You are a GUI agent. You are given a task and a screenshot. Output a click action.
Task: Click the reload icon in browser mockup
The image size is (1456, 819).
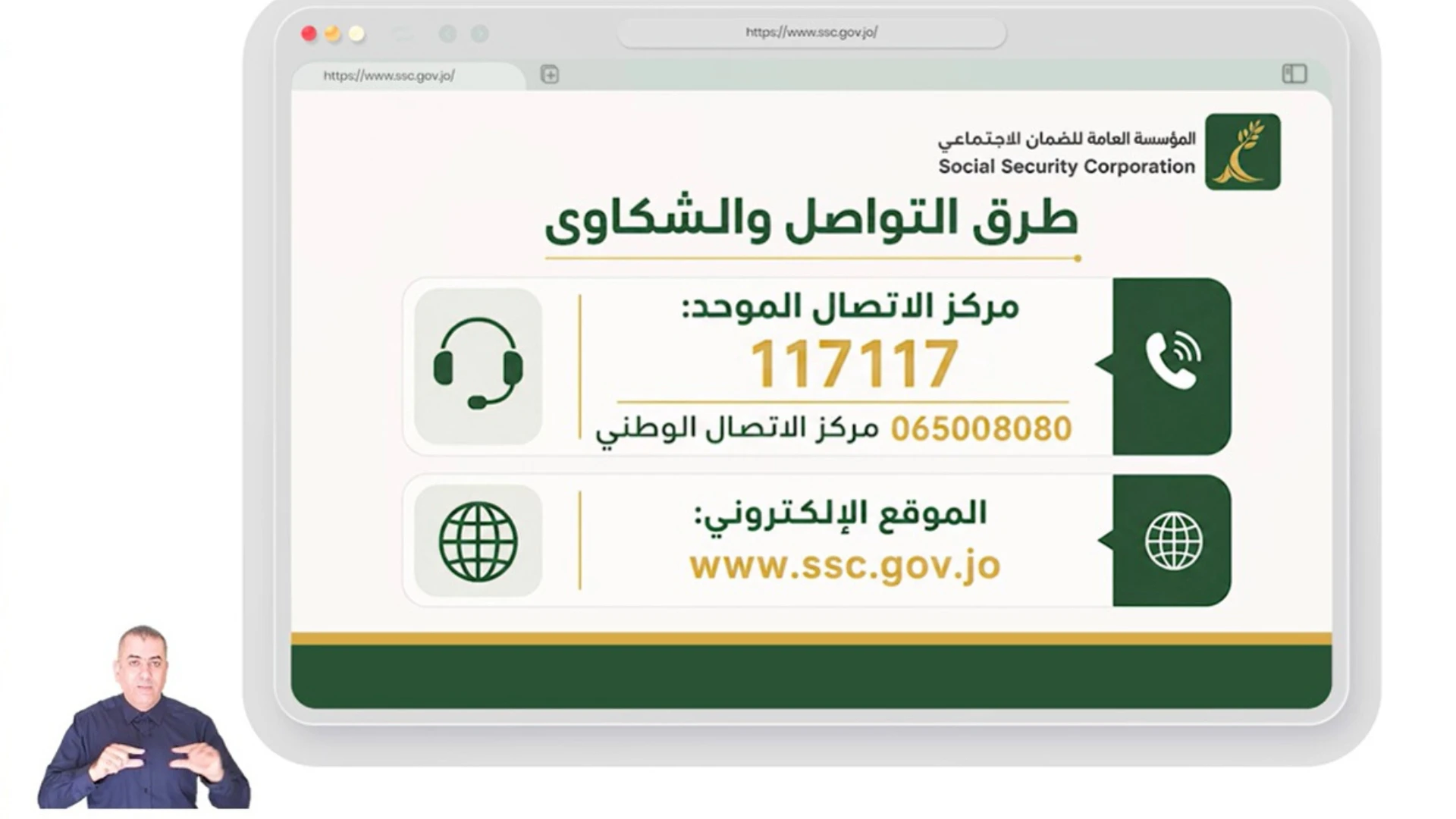[x=403, y=33]
